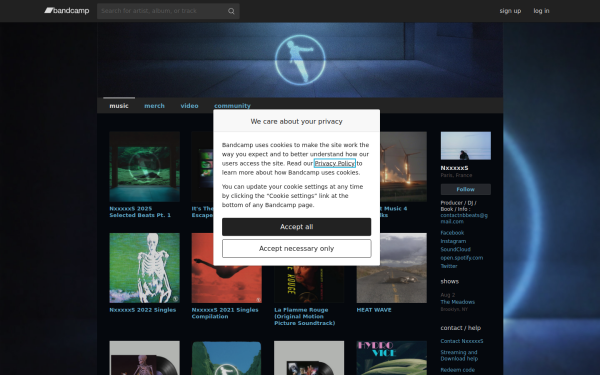Open the log in link

[x=541, y=11]
